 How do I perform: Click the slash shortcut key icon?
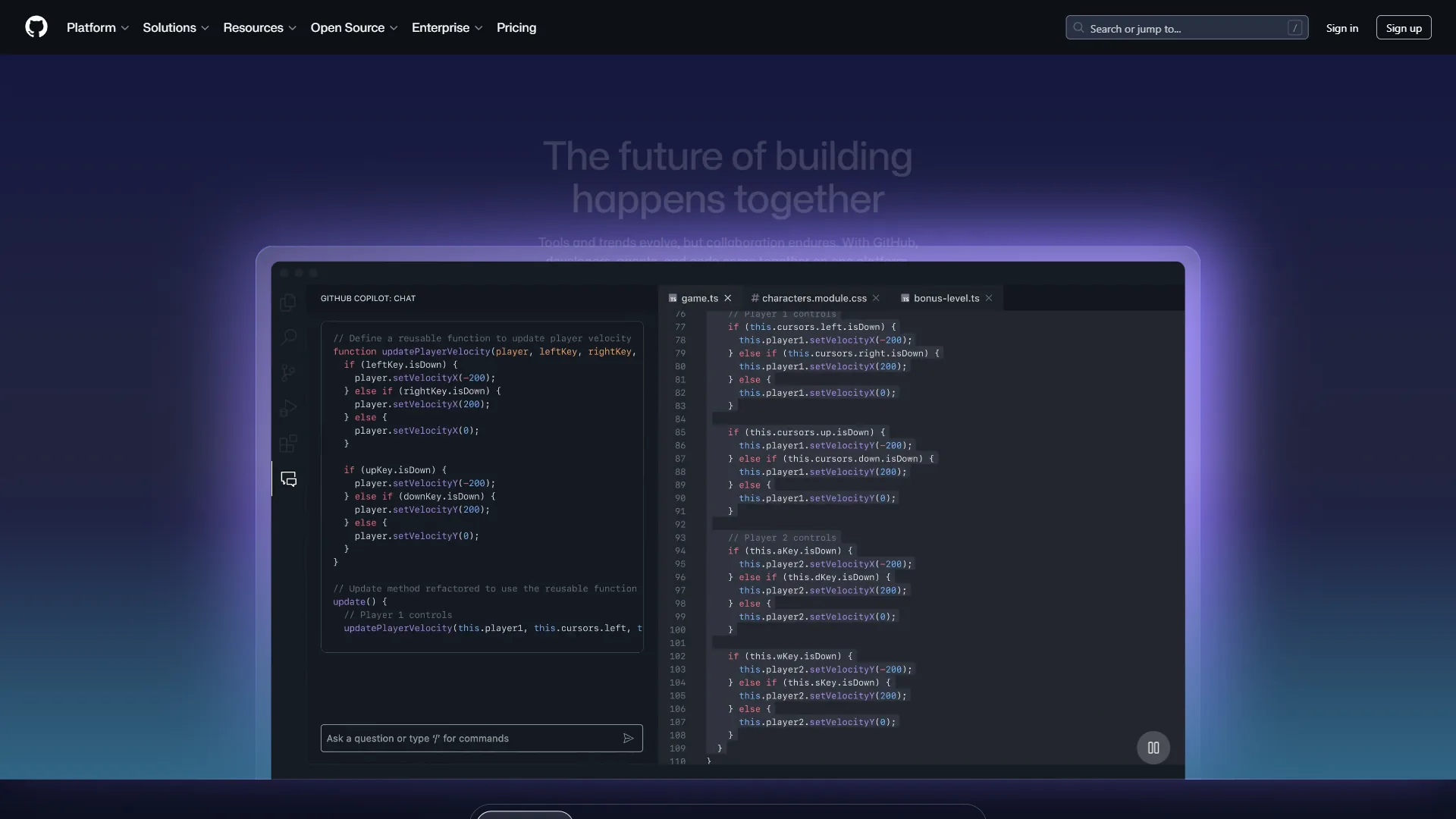point(1294,28)
